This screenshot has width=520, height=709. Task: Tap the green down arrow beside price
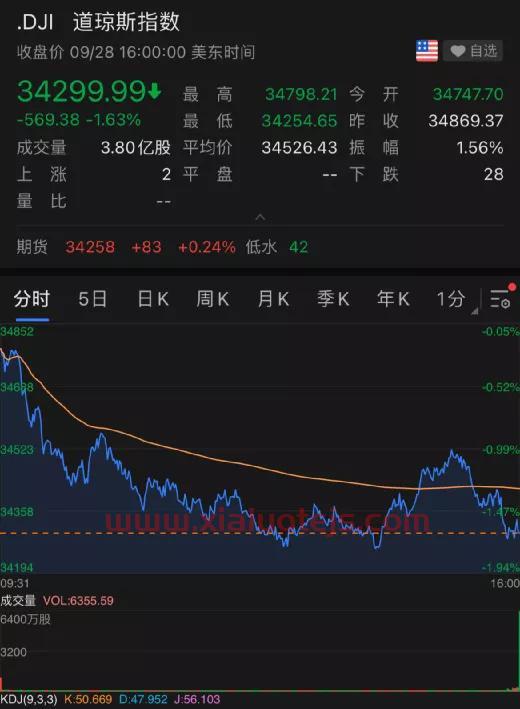(154, 91)
